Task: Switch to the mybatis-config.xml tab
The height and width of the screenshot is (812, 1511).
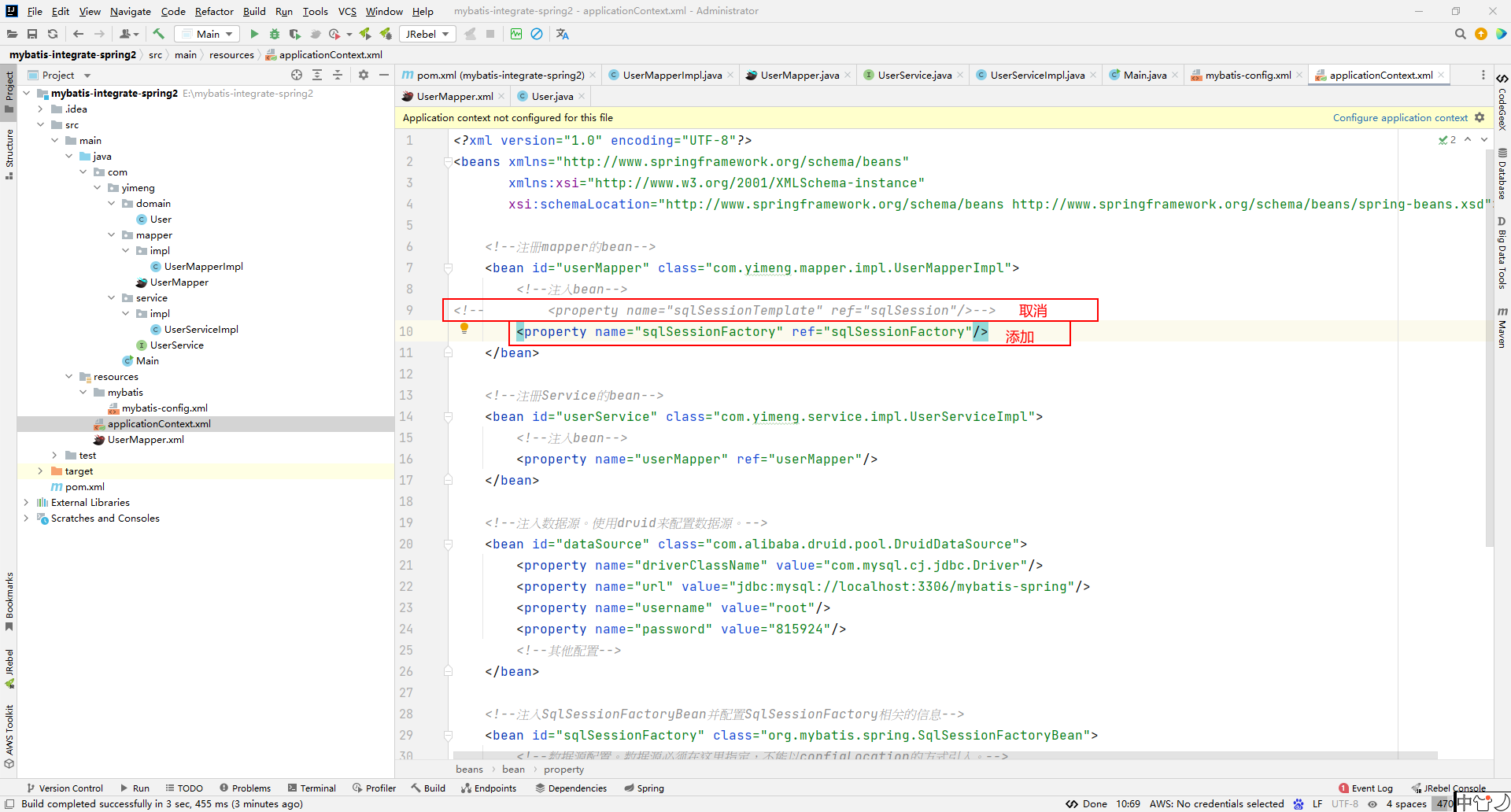Action: point(1247,75)
